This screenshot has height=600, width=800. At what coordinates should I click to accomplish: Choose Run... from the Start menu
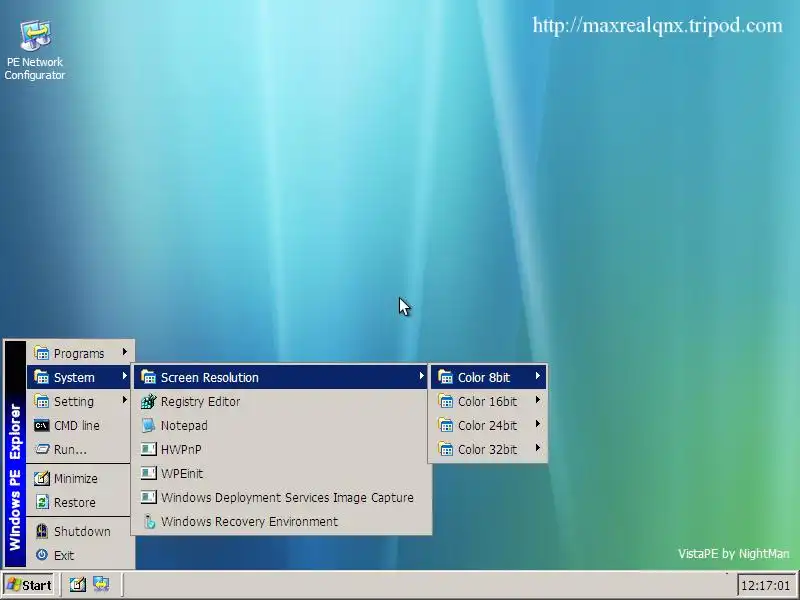(80, 449)
